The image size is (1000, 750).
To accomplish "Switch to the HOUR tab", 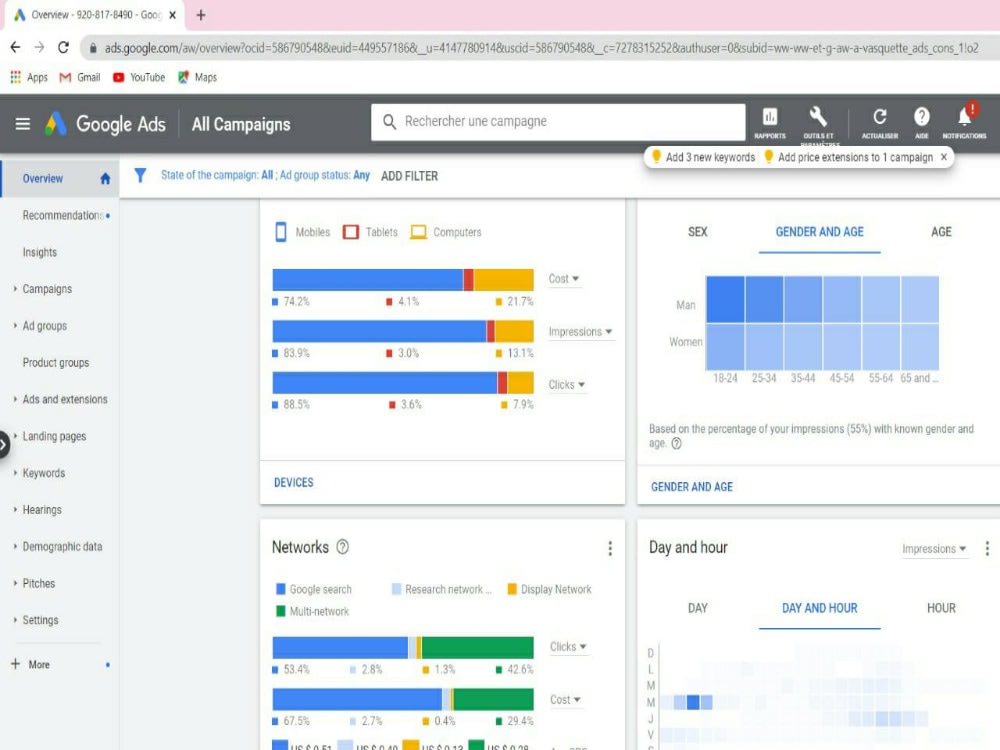I will point(941,608).
